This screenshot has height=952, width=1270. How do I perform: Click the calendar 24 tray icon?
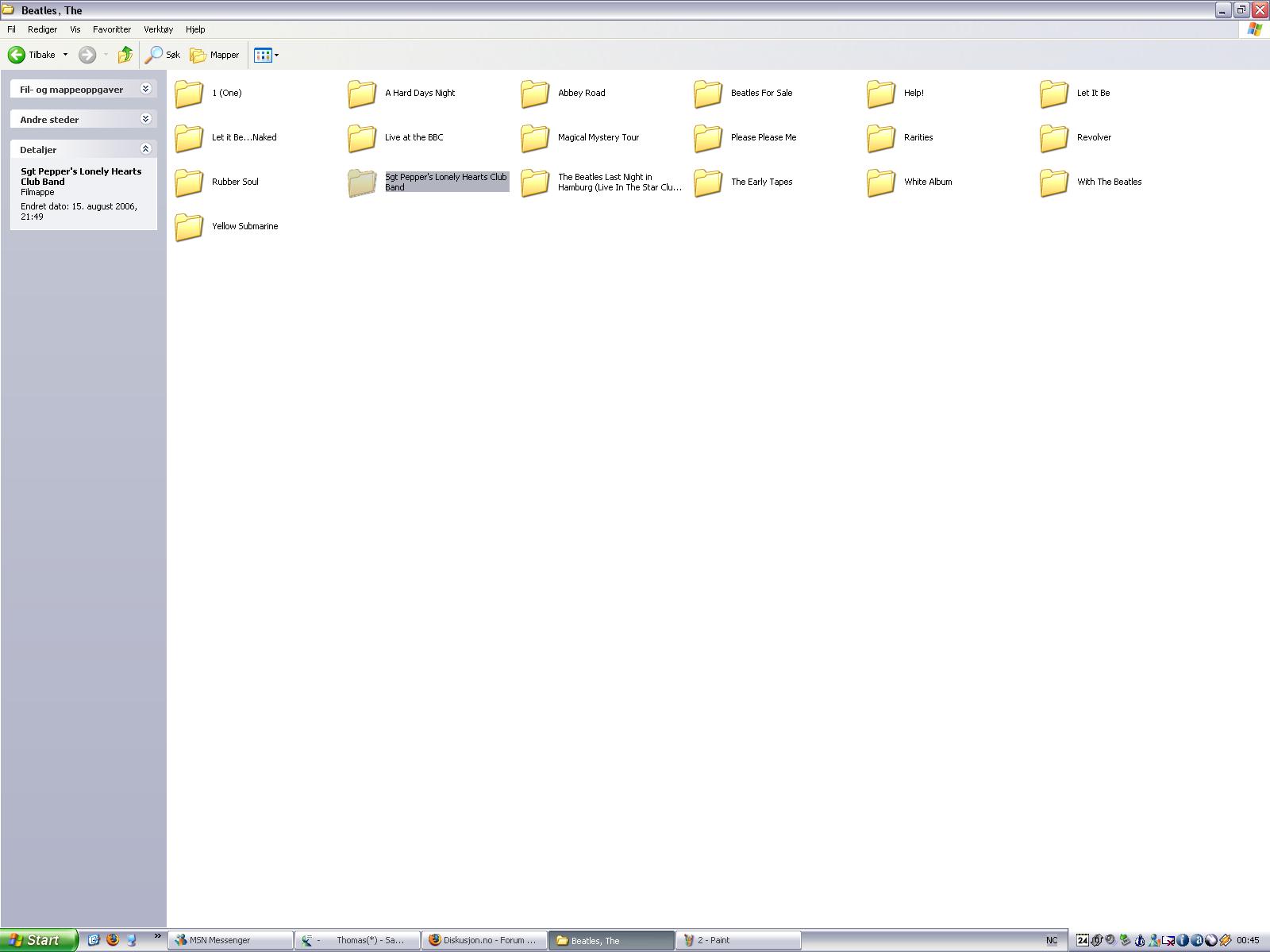pyautogui.click(x=1083, y=940)
